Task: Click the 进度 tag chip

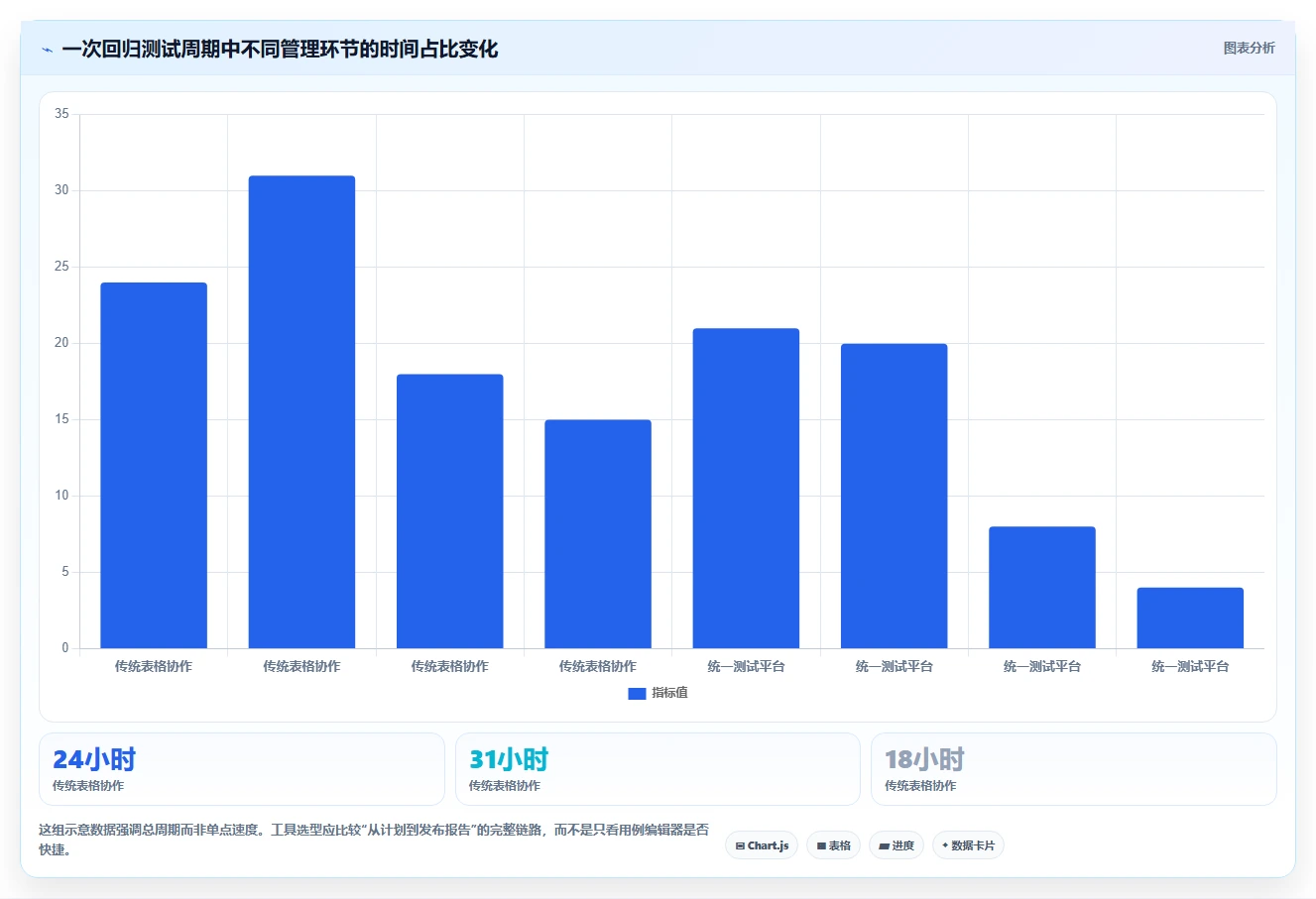Action: pos(897,845)
